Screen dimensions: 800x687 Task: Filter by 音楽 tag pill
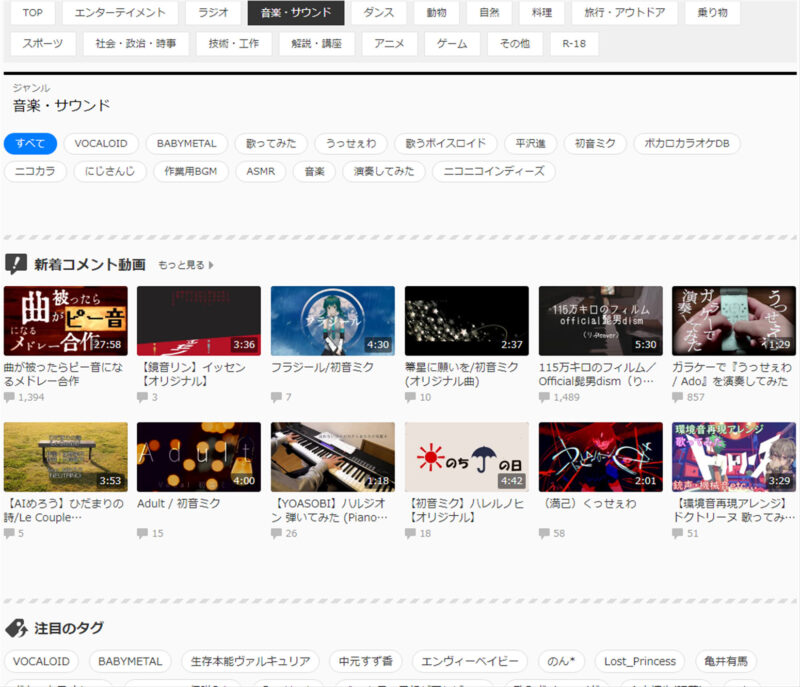[314, 171]
